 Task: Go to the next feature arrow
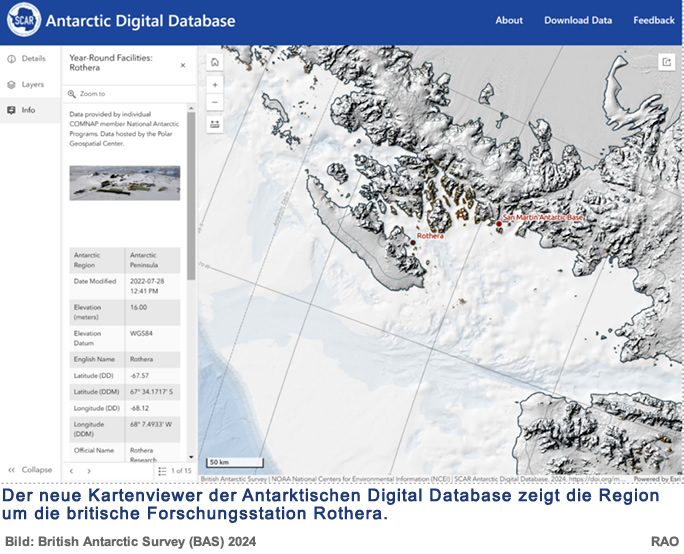pyautogui.click(x=88, y=470)
